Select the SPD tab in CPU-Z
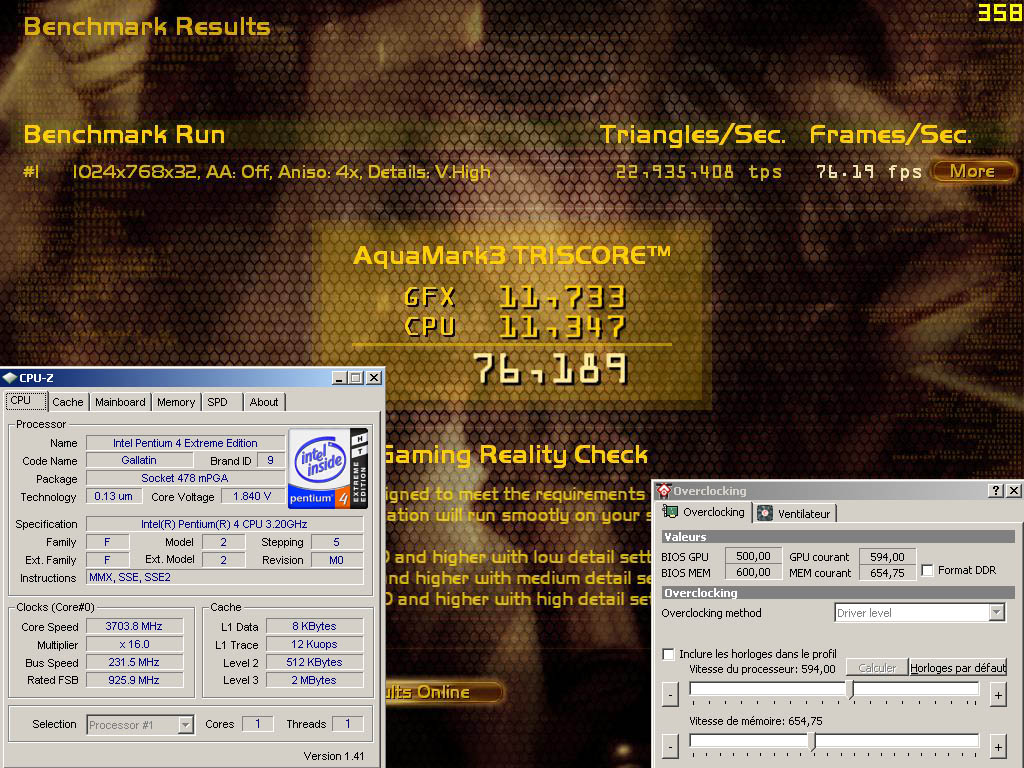 click(217, 402)
